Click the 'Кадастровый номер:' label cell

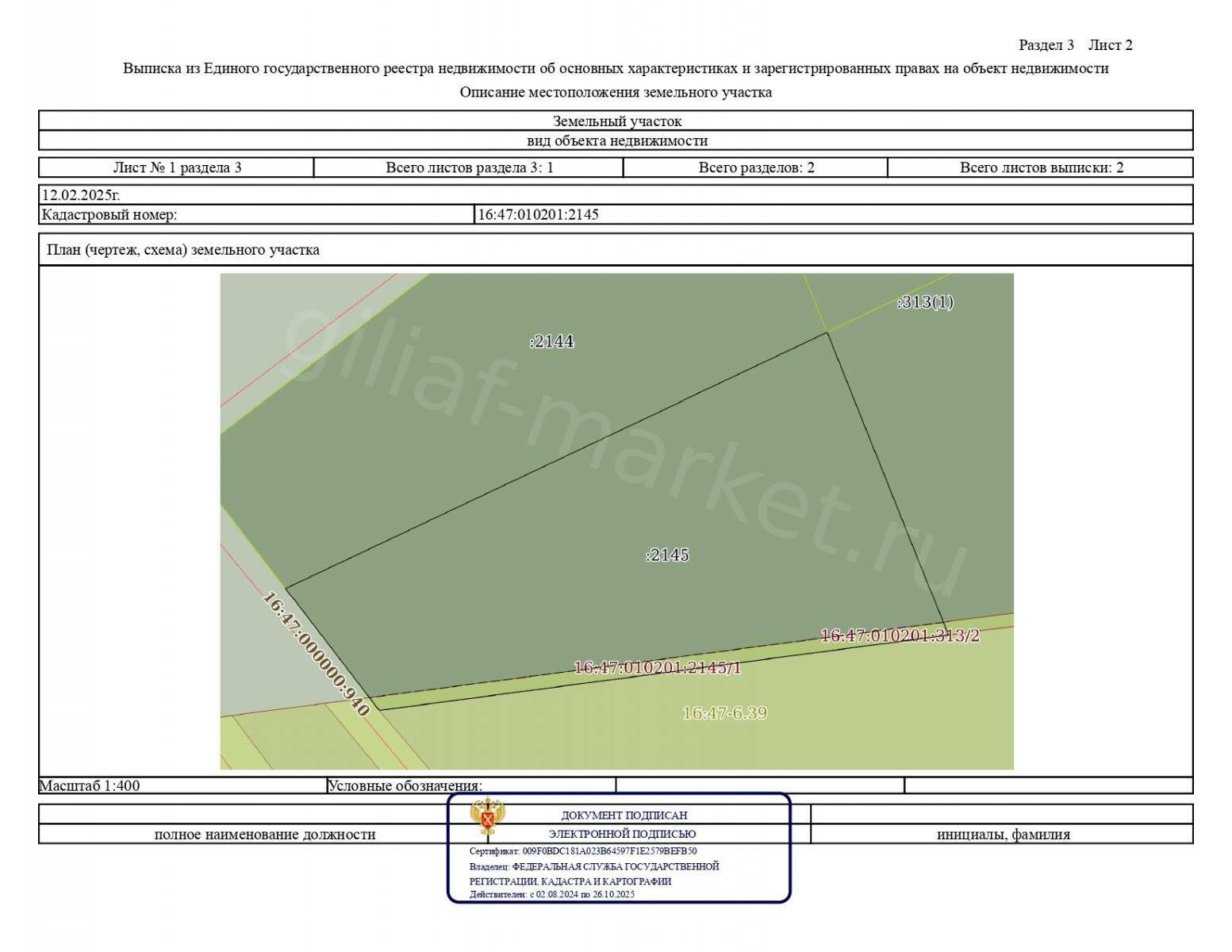(x=256, y=214)
